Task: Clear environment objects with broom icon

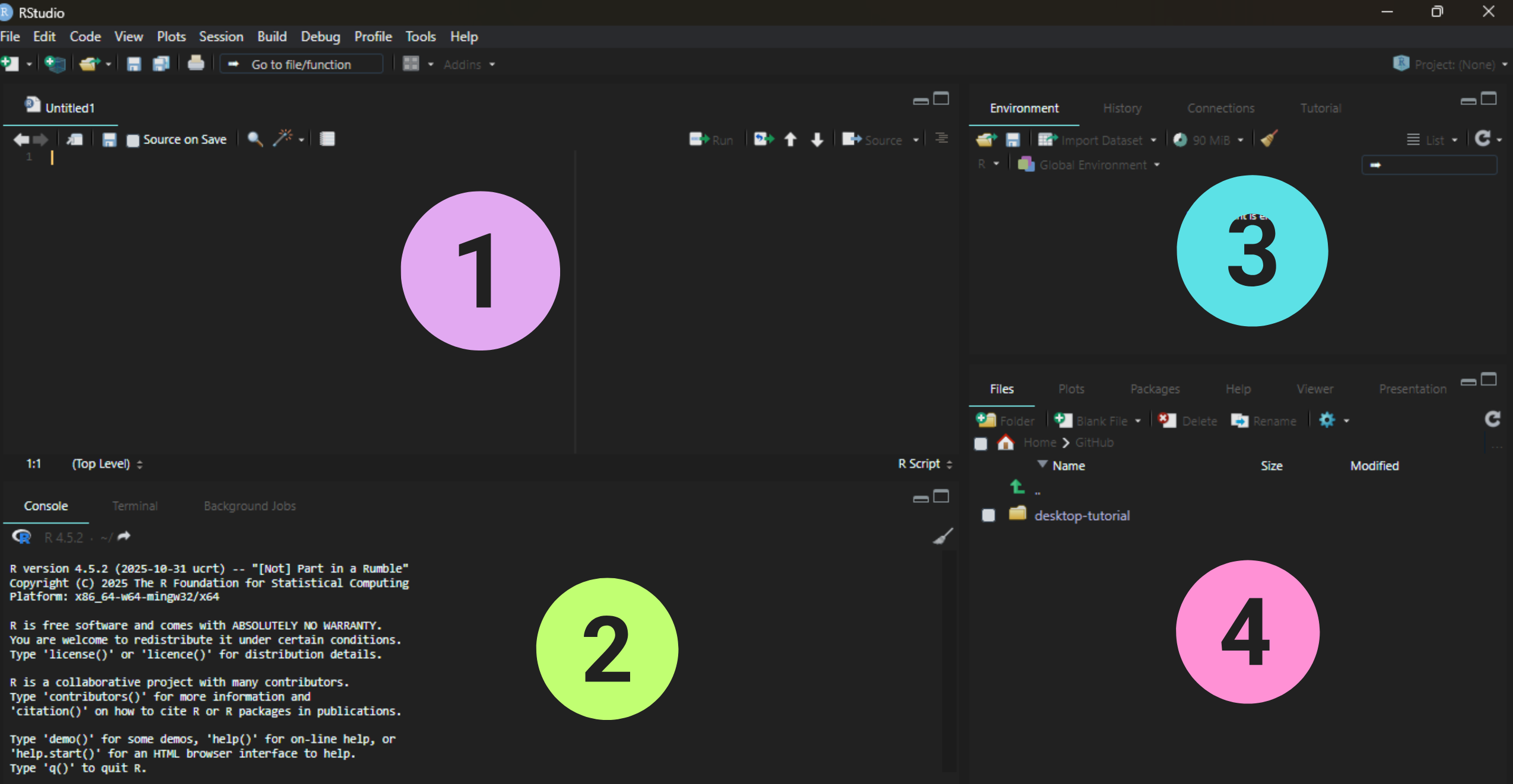Action: [x=1269, y=139]
